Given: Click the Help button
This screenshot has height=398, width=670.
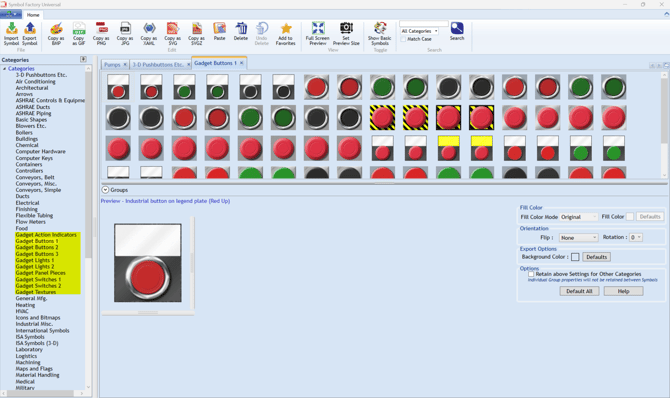Looking at the screenshot, I should [x=623, y=291].
